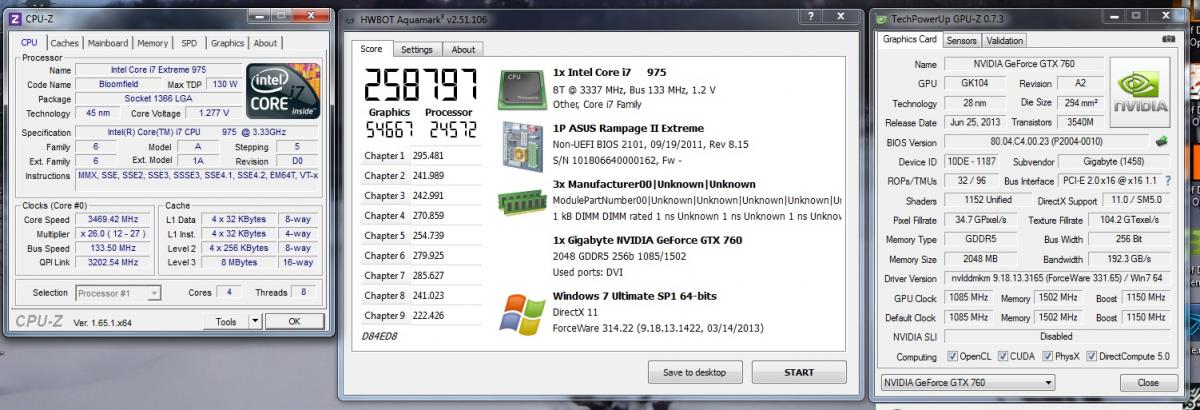Click the Intel Core i7 logo in CPU-Z

[x=282, y=92]
